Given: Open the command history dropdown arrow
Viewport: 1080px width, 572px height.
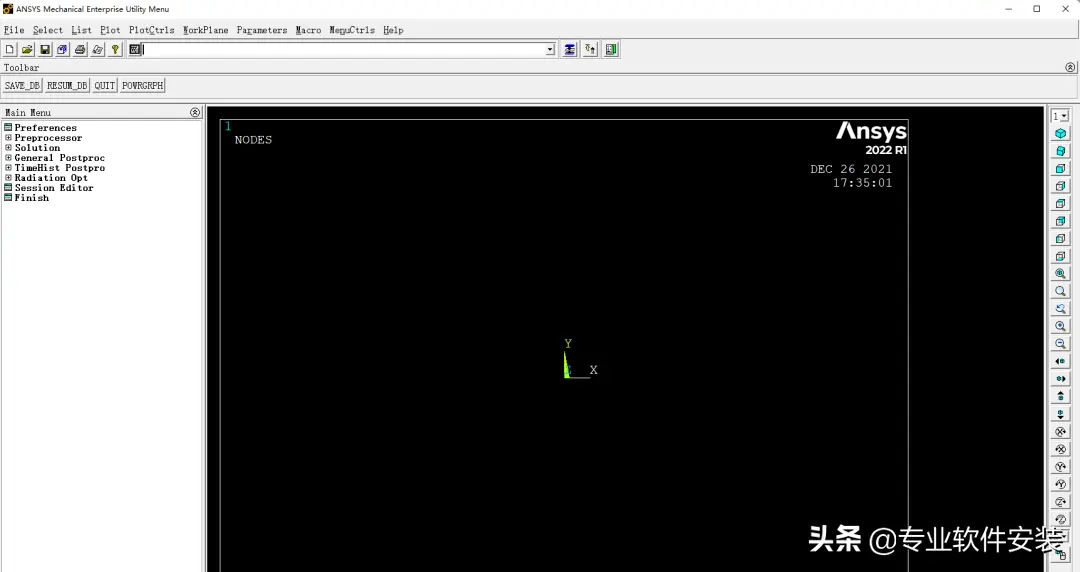Looking at the screenshot, I should 550,50.
